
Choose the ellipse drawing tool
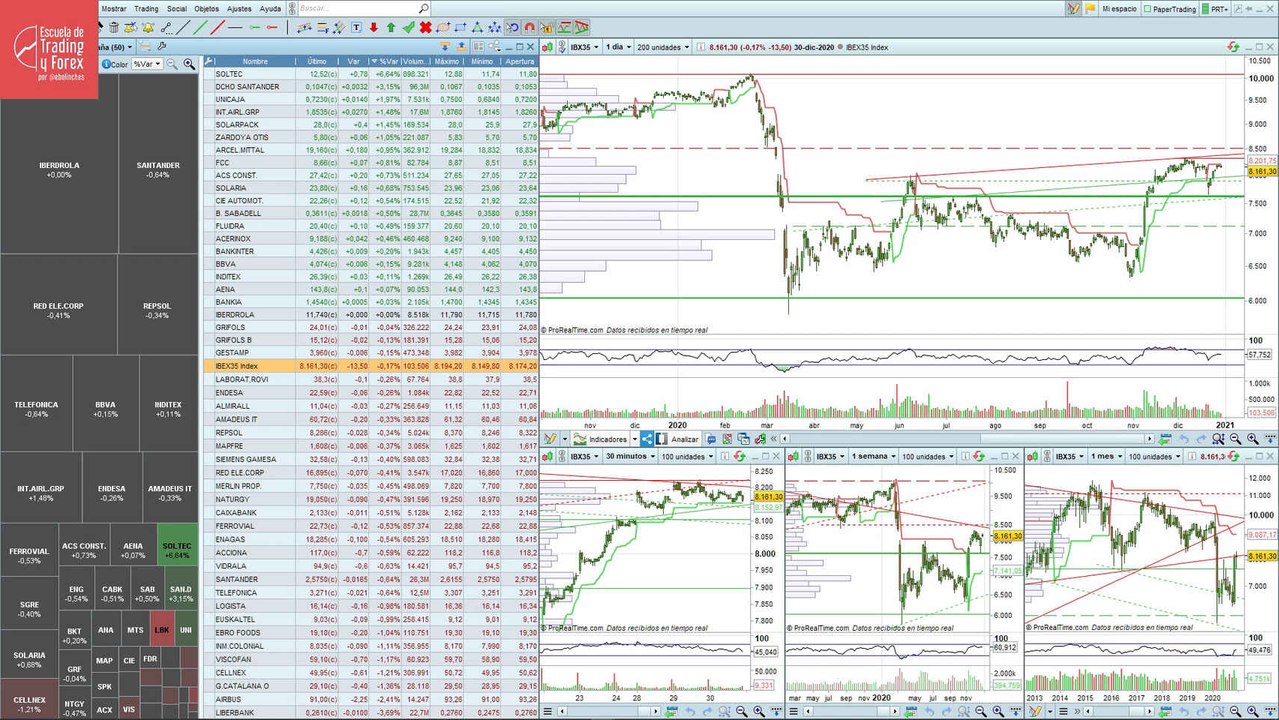[442, 27]
